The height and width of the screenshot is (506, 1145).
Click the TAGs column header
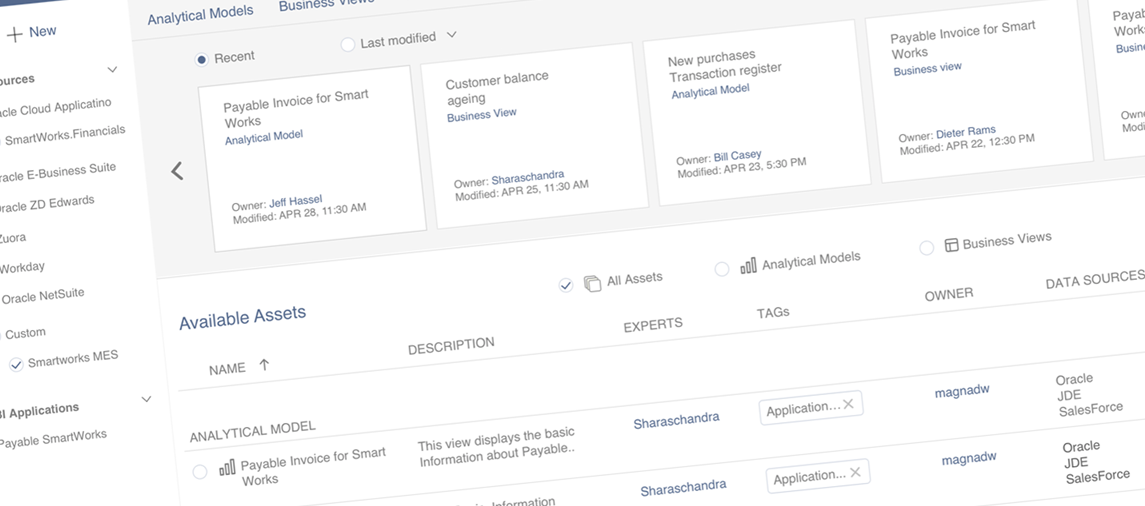tap(773, 313)
